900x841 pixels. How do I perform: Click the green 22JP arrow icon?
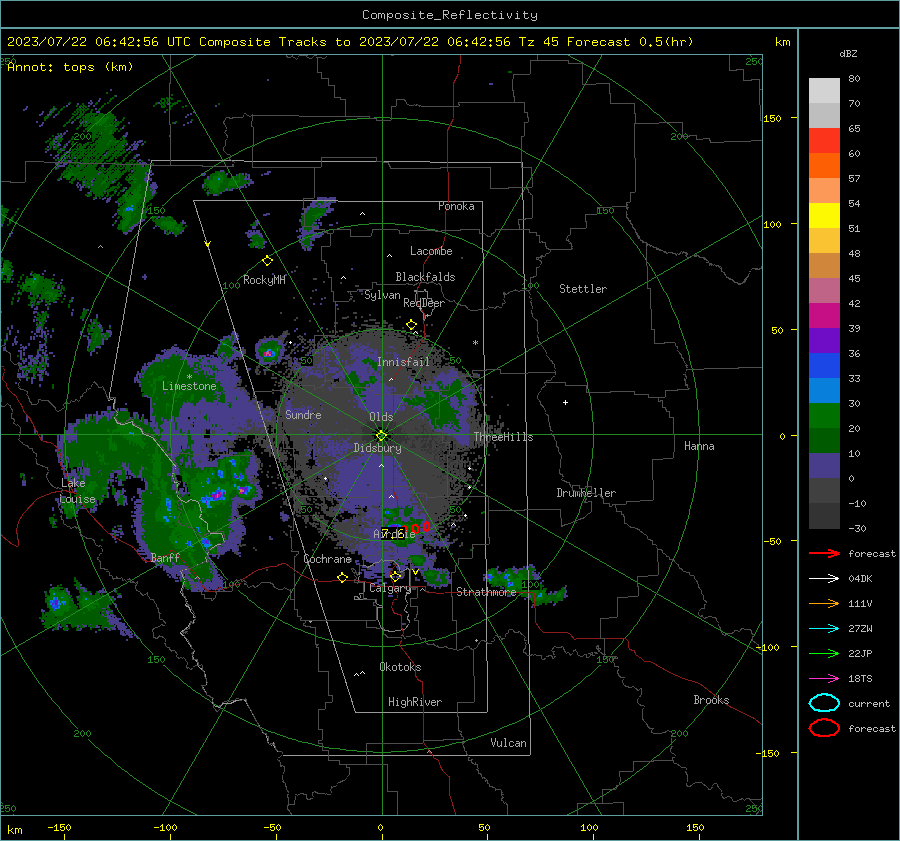coord(824,653)
